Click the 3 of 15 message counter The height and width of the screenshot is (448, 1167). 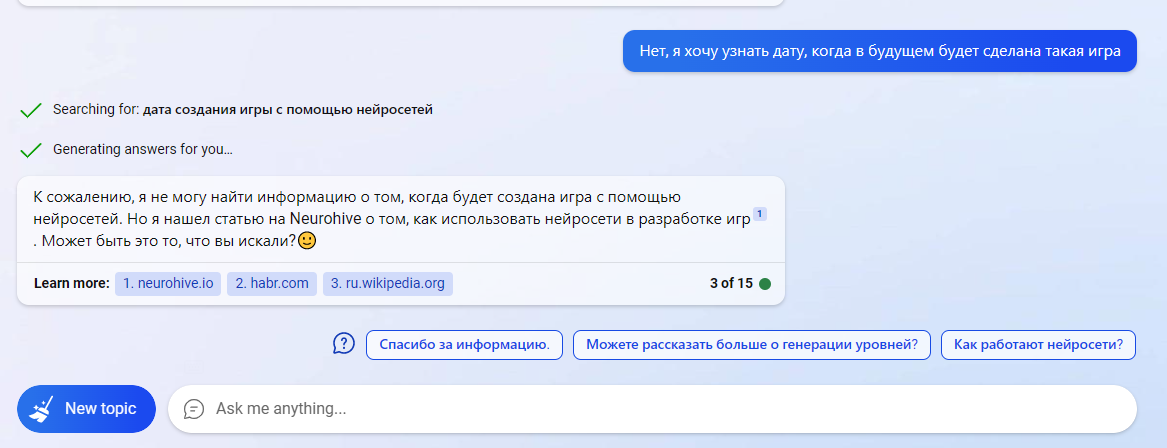(732, 284)
